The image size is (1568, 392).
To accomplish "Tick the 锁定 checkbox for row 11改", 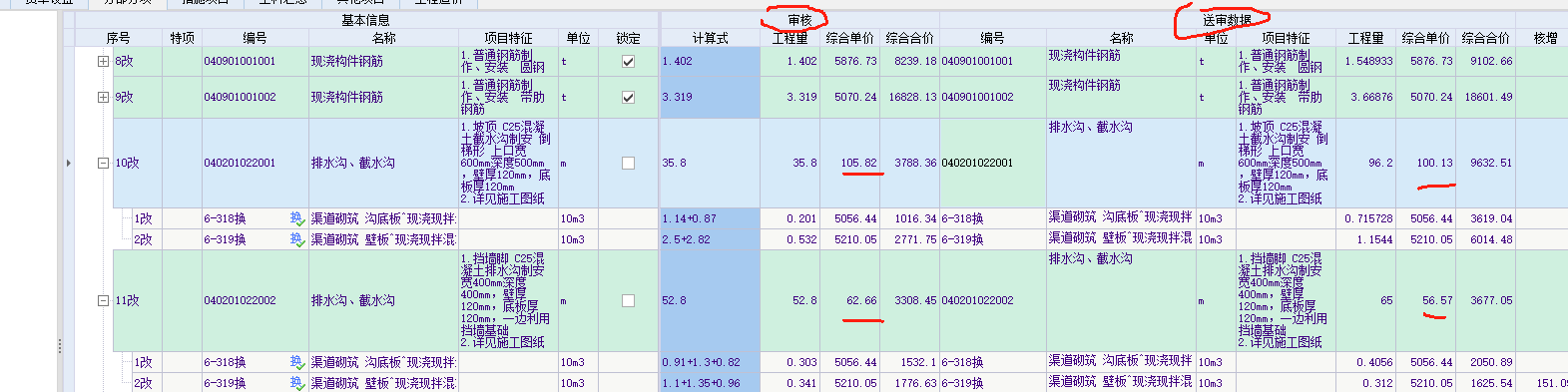I will 628,300.
